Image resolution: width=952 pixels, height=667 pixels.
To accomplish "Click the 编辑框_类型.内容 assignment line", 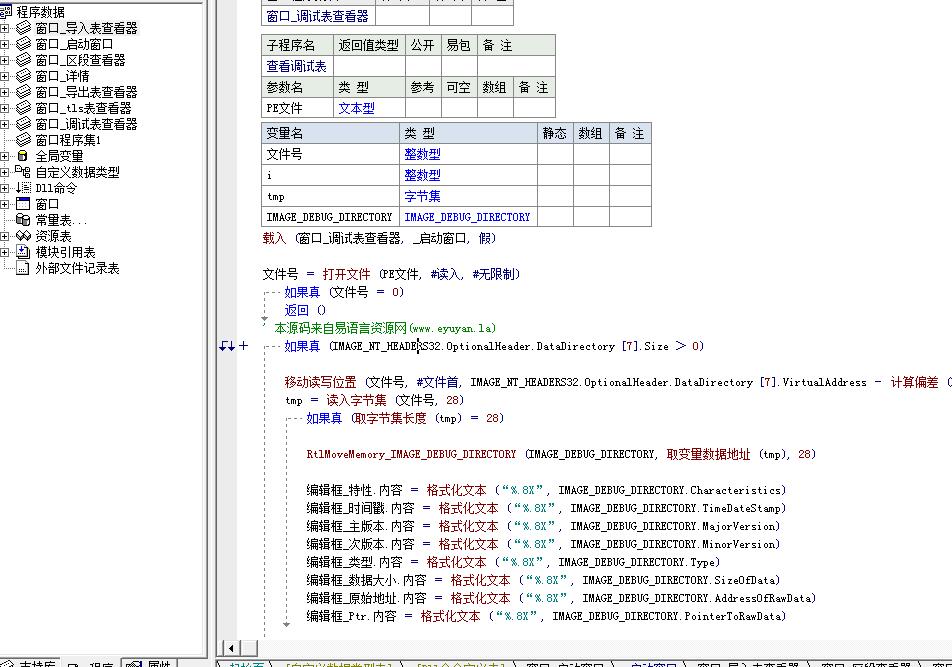I will (x=512, y=563).
